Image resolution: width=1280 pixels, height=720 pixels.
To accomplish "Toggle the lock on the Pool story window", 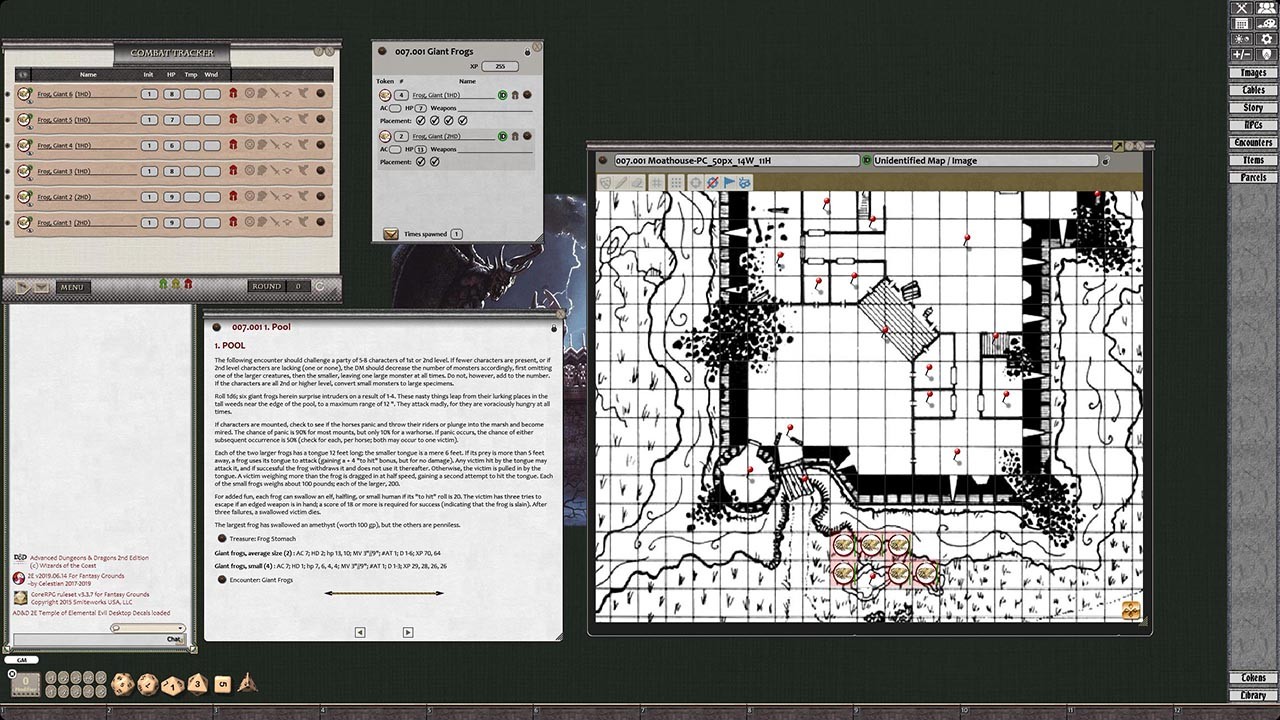I will 555,326.
